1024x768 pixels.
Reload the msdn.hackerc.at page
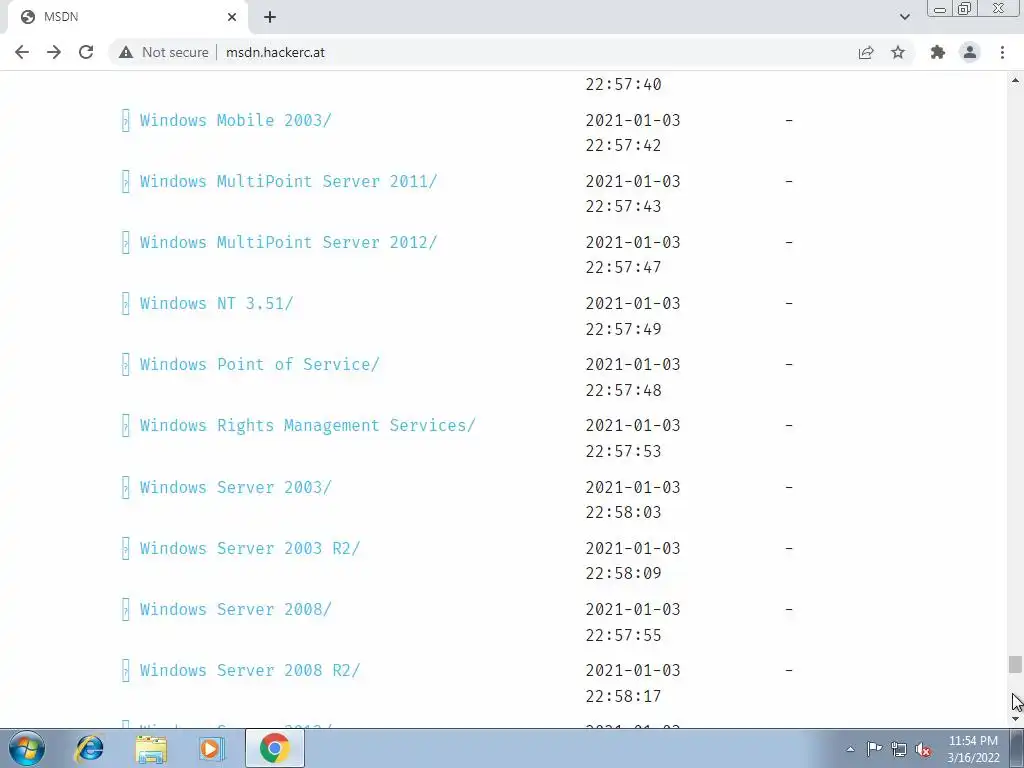(86, 52)
